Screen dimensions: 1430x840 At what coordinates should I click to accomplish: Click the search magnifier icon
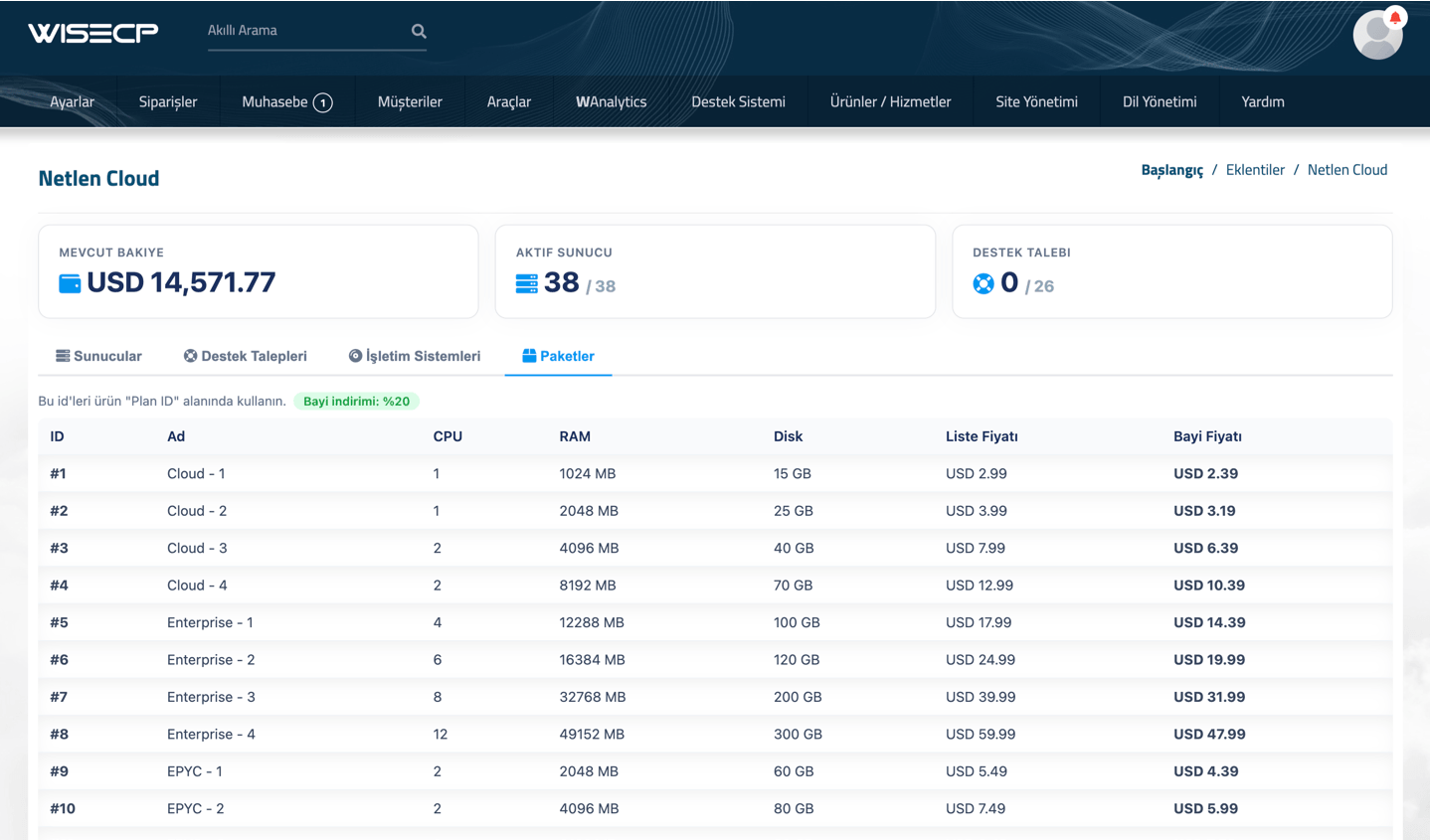[x=419, y=31]
